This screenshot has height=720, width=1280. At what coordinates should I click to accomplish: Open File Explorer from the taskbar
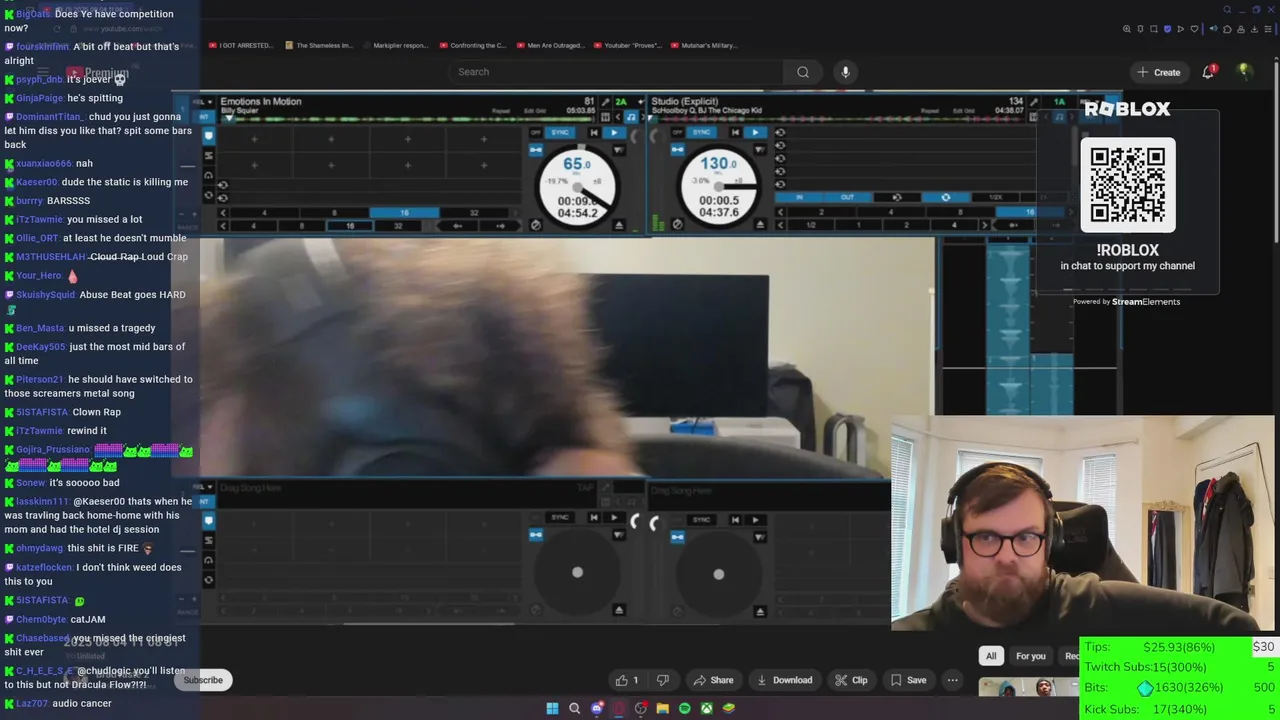tap(662, 708)
